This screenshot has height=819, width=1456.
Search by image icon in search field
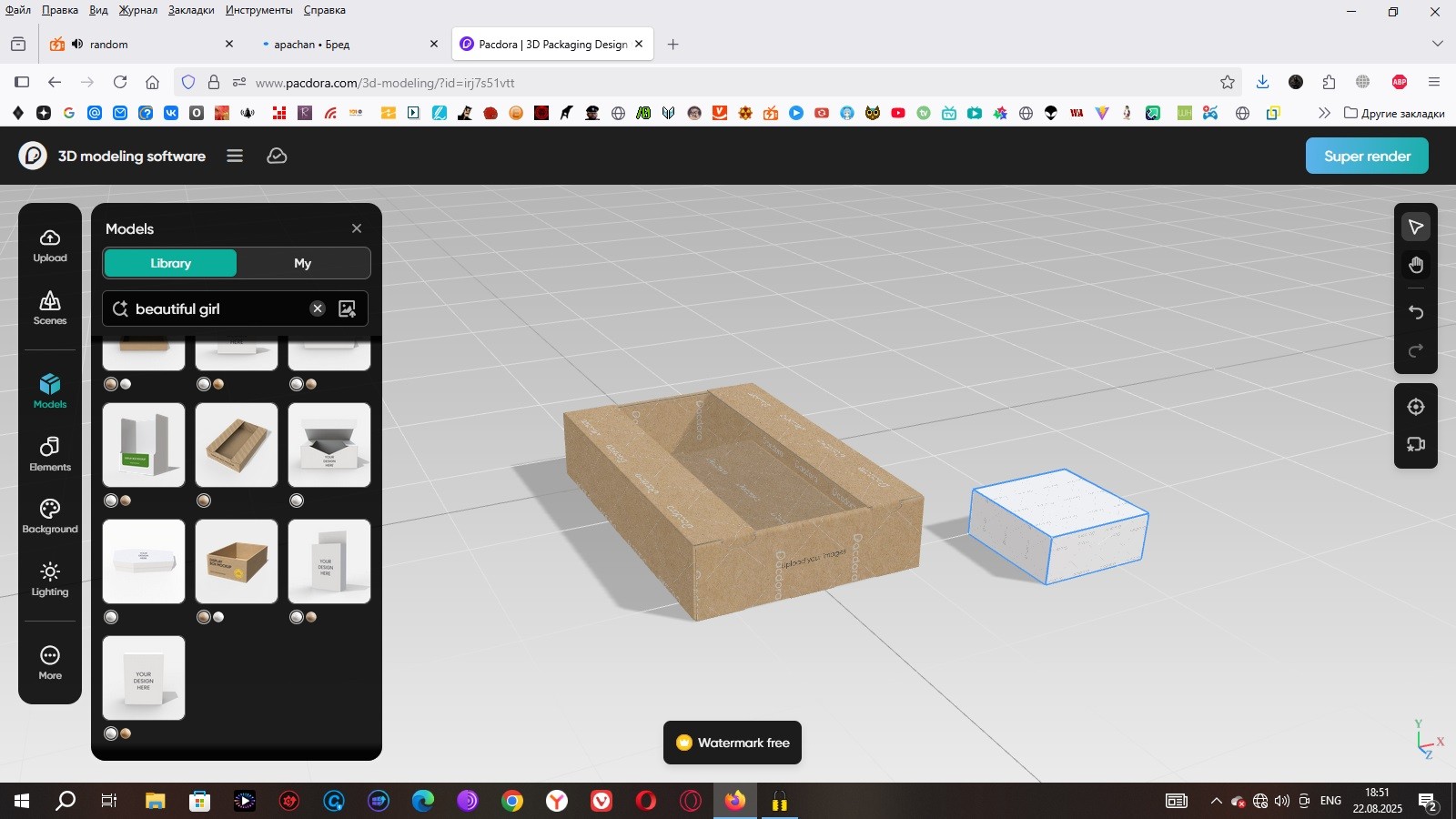coord(347,308)
